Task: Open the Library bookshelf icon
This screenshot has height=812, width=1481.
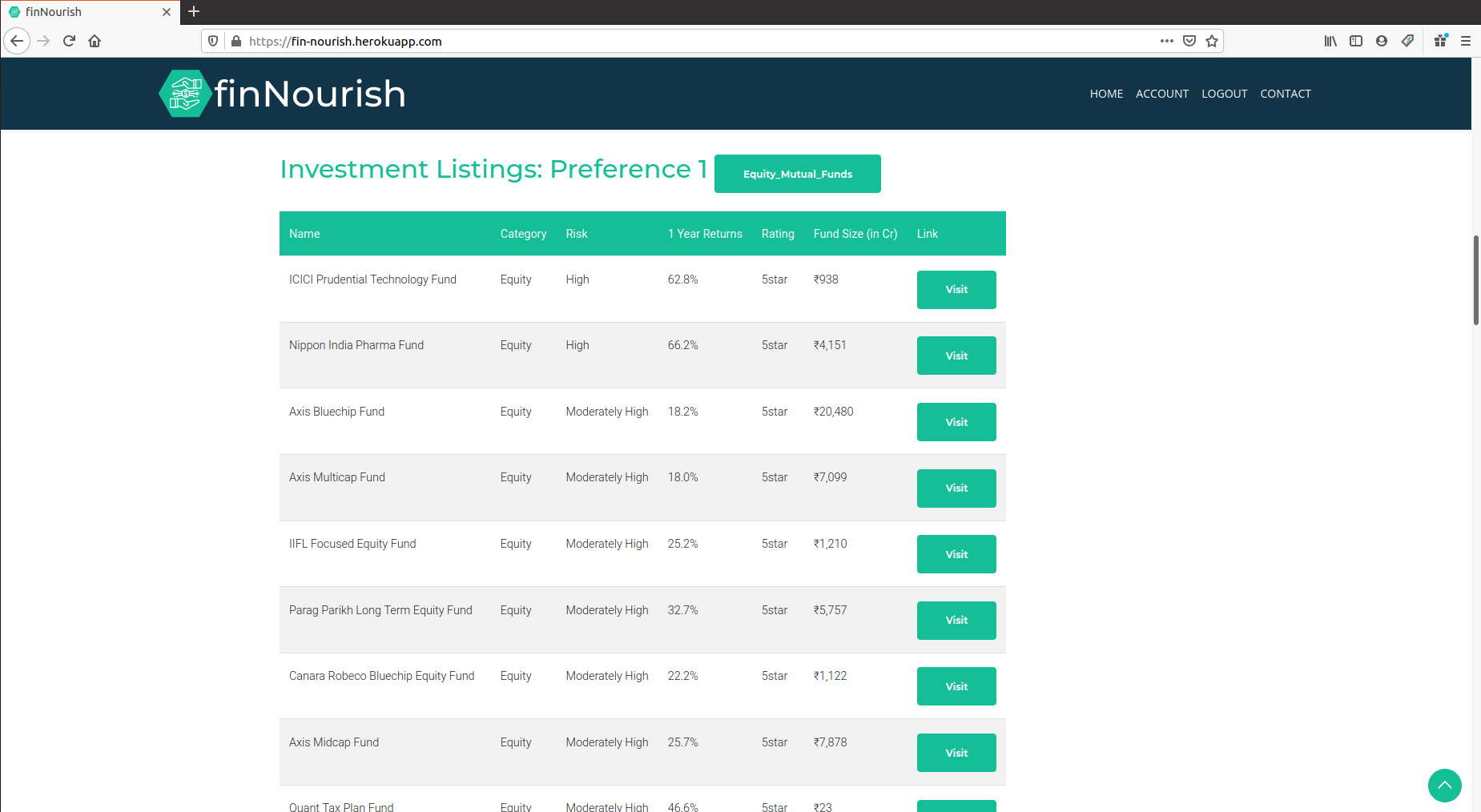Action: (1330, 41)
